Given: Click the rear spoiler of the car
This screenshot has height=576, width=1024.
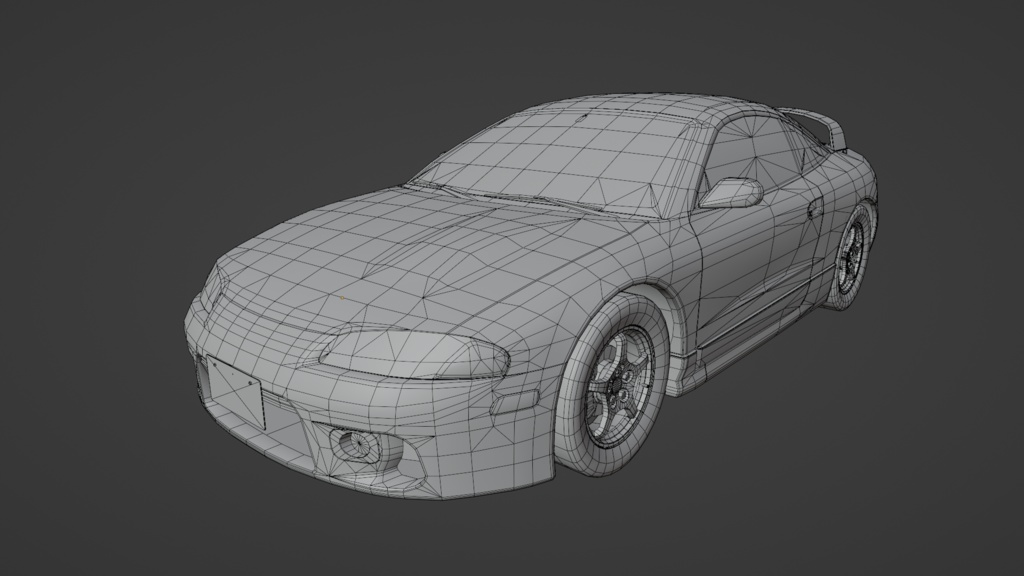Looking at the screenshot, I should click(816, 127).
